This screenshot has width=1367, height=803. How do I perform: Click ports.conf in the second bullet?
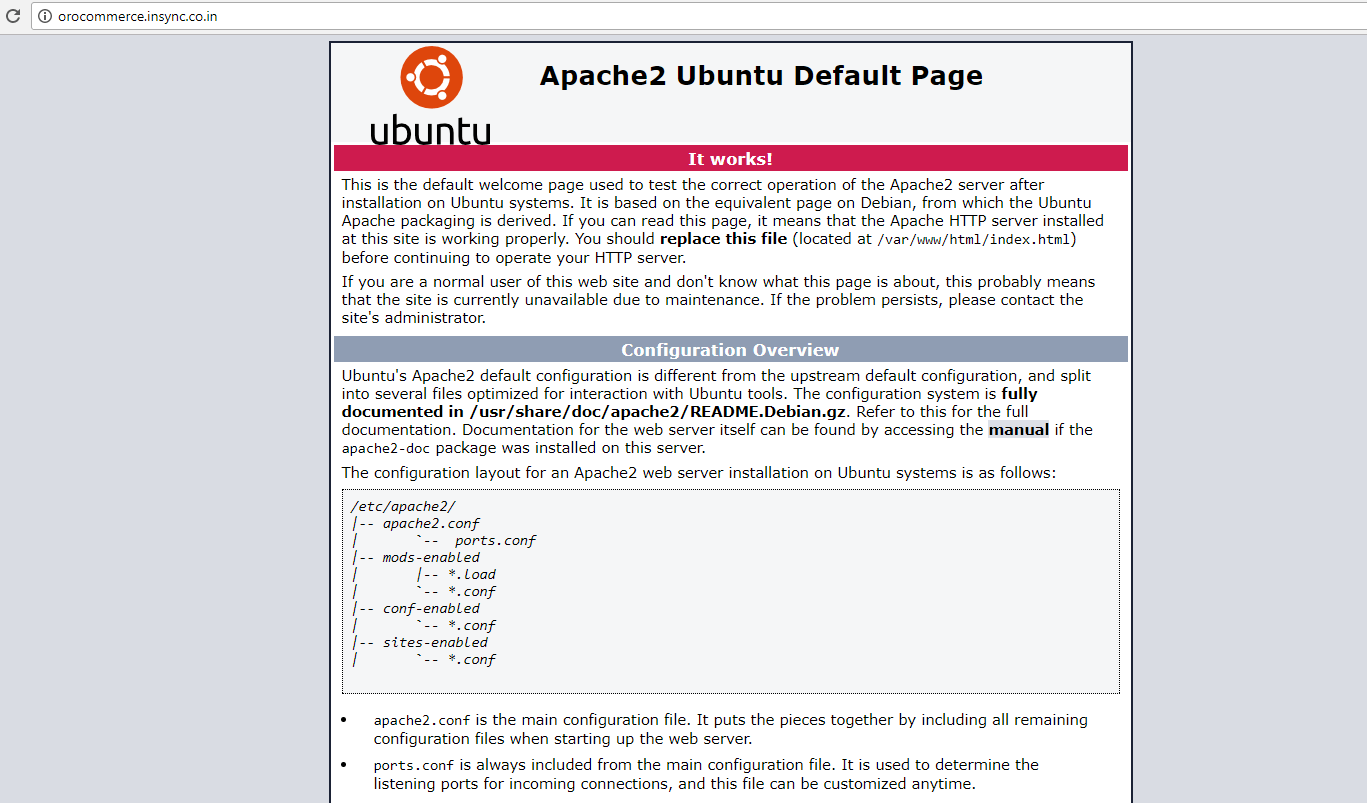pos(414,765)
